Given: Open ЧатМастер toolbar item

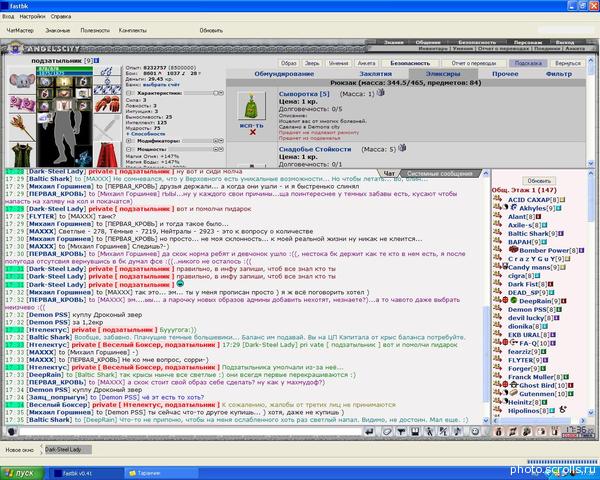Looking at the screenshot, I should pos(20,30).
